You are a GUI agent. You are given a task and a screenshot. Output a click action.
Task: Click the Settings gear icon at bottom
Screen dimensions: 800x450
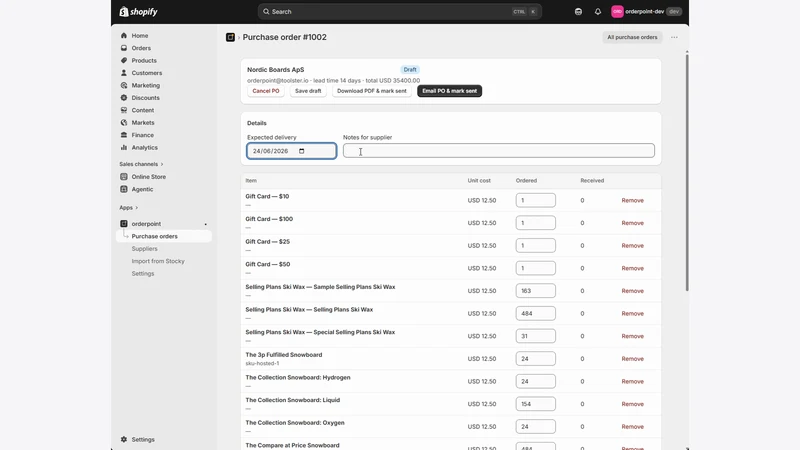[123, 439]
